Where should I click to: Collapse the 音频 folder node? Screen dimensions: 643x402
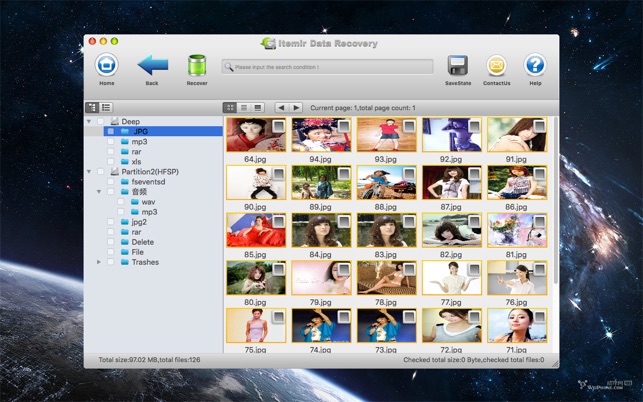pyautogui.click(x=99, y=192)
